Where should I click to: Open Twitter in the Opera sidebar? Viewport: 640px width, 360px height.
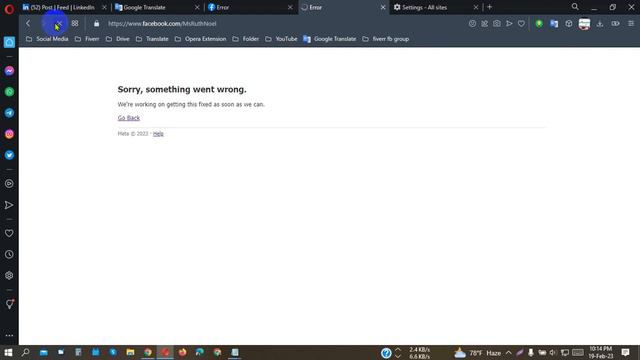9,155
